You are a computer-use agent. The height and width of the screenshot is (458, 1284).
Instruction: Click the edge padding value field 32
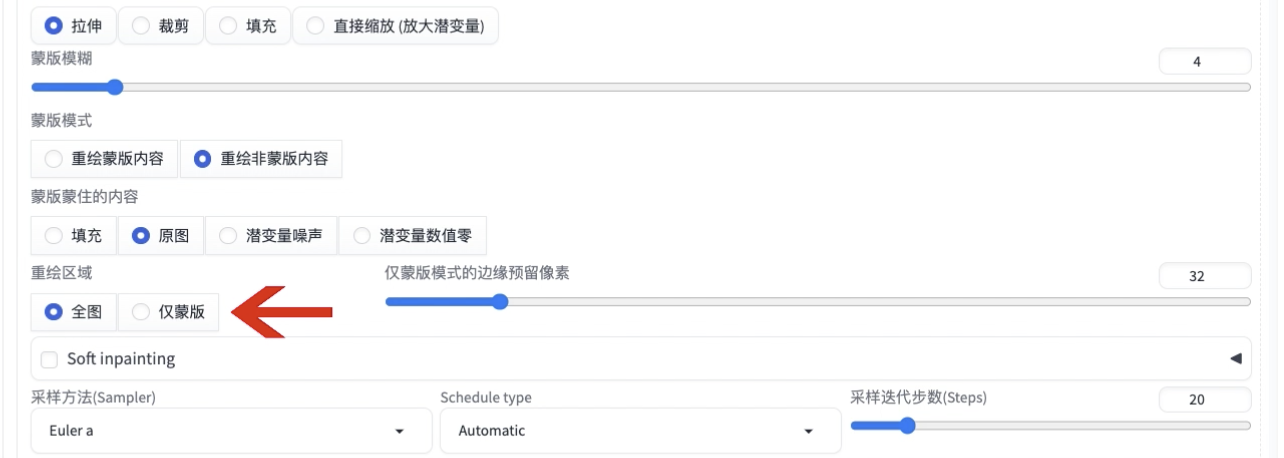coord(1204,276)
